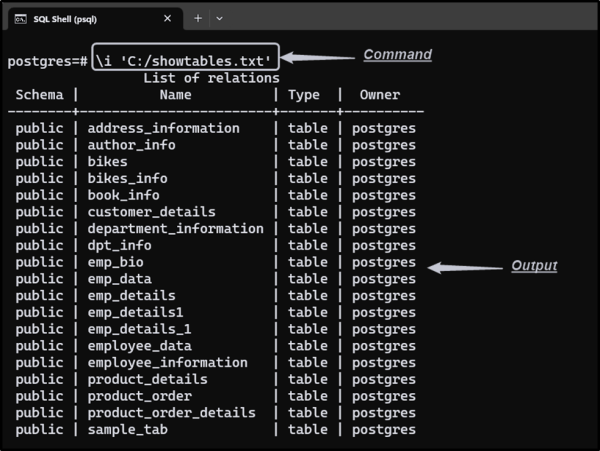Click the List of relations title
The height and width of the screenshot is (451, 600).
click(x=211, y=78)
